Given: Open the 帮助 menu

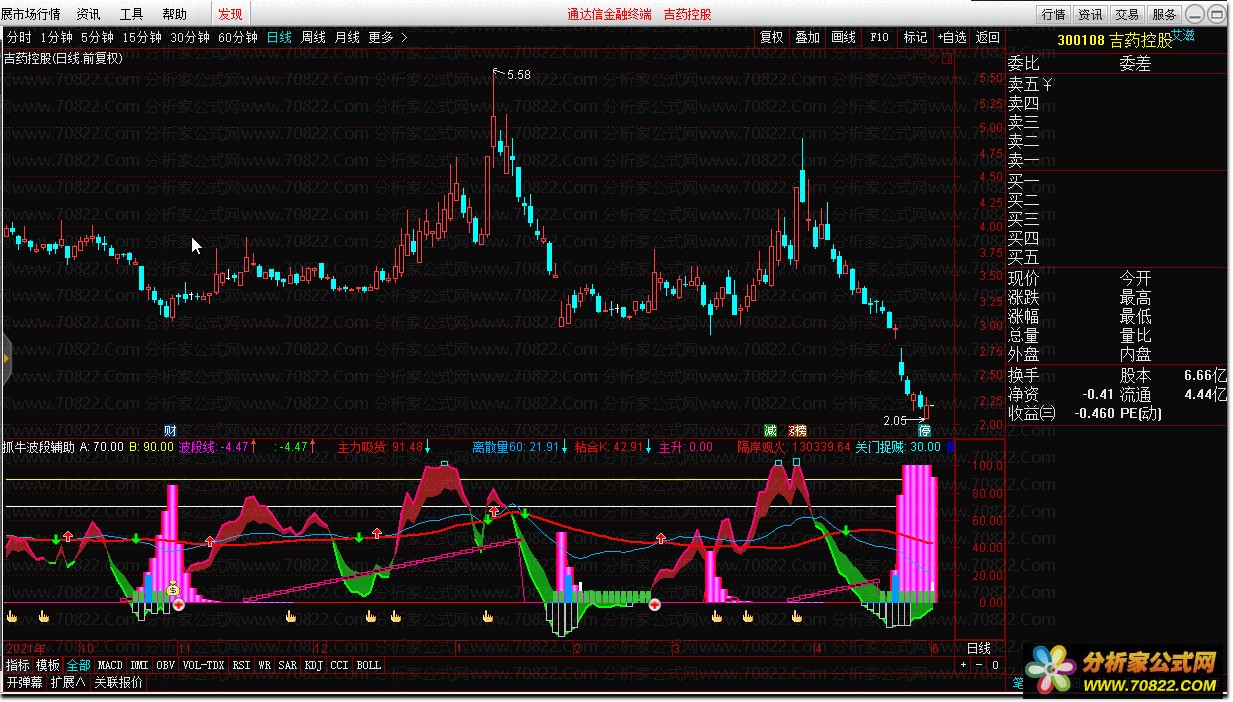Looking at the screenshot, I should tap(174, 14).
